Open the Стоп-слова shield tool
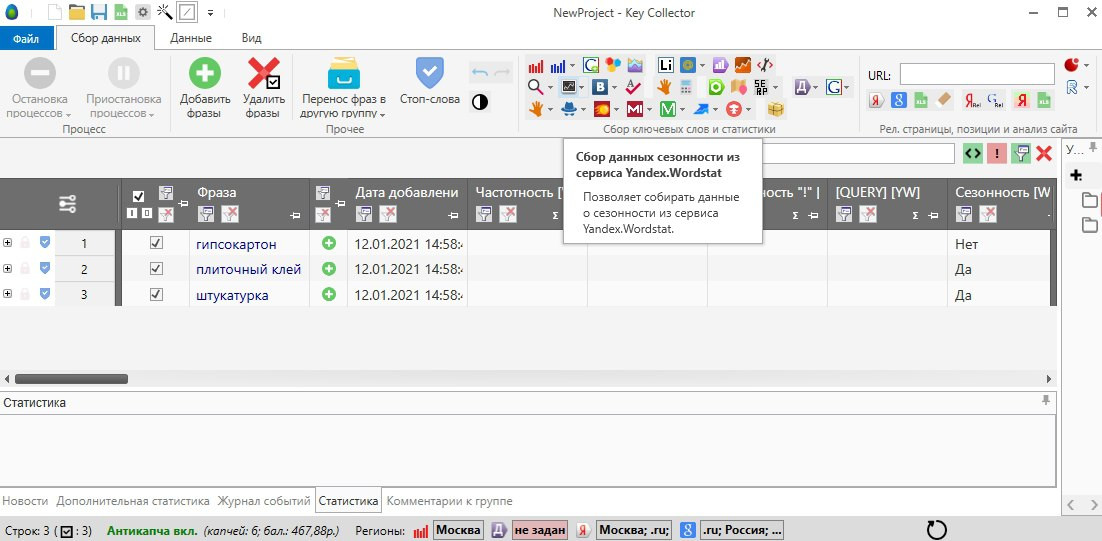 (x=429, y=74)
